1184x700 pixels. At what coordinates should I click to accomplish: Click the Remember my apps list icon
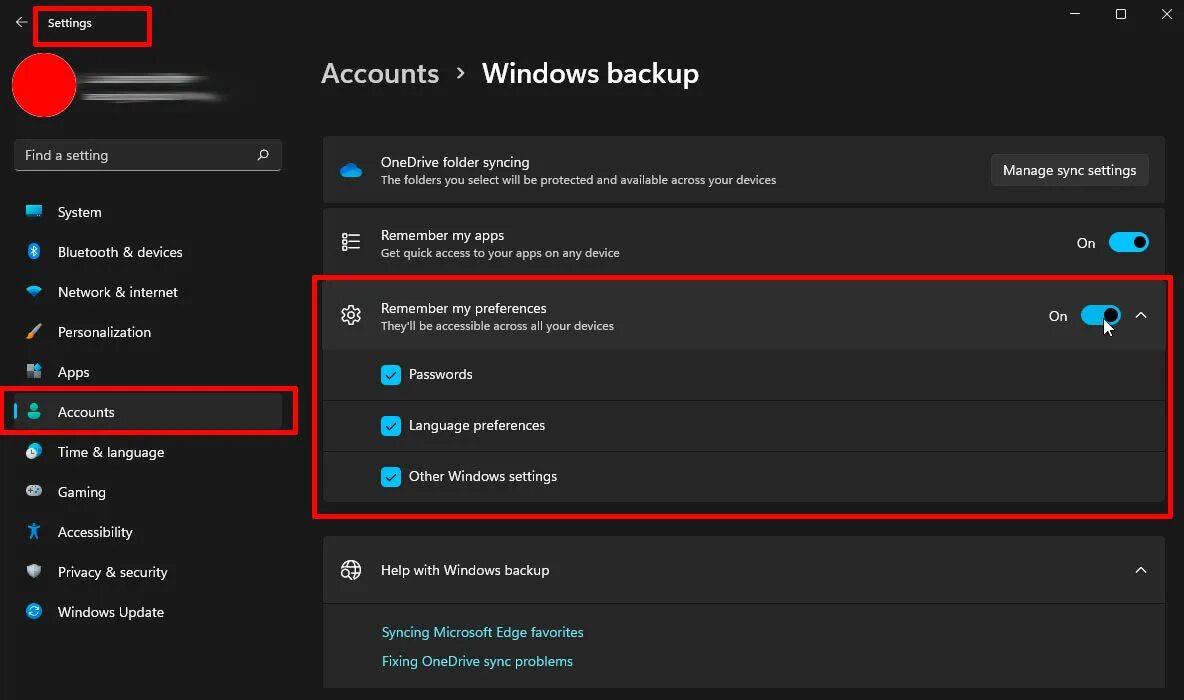click(351, 242)
